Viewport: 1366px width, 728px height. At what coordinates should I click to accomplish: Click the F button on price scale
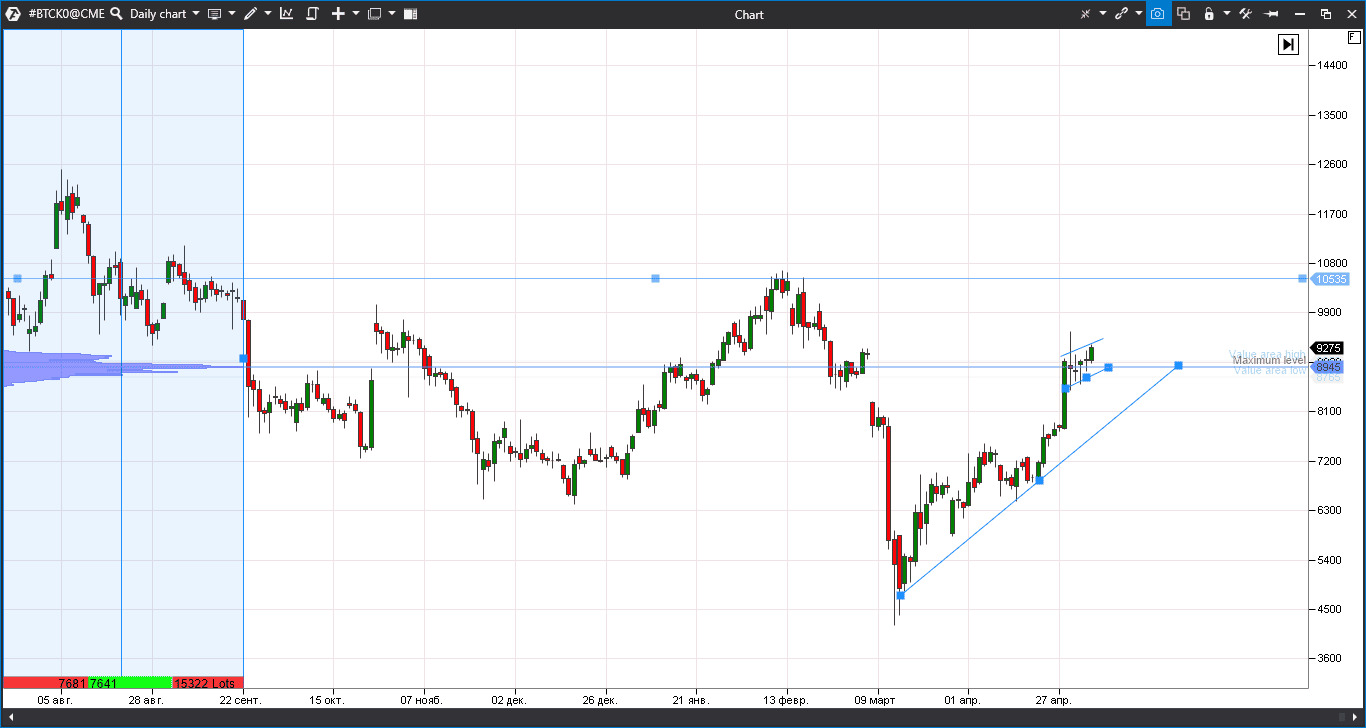pyautogui.click(x=1354, y=38)
